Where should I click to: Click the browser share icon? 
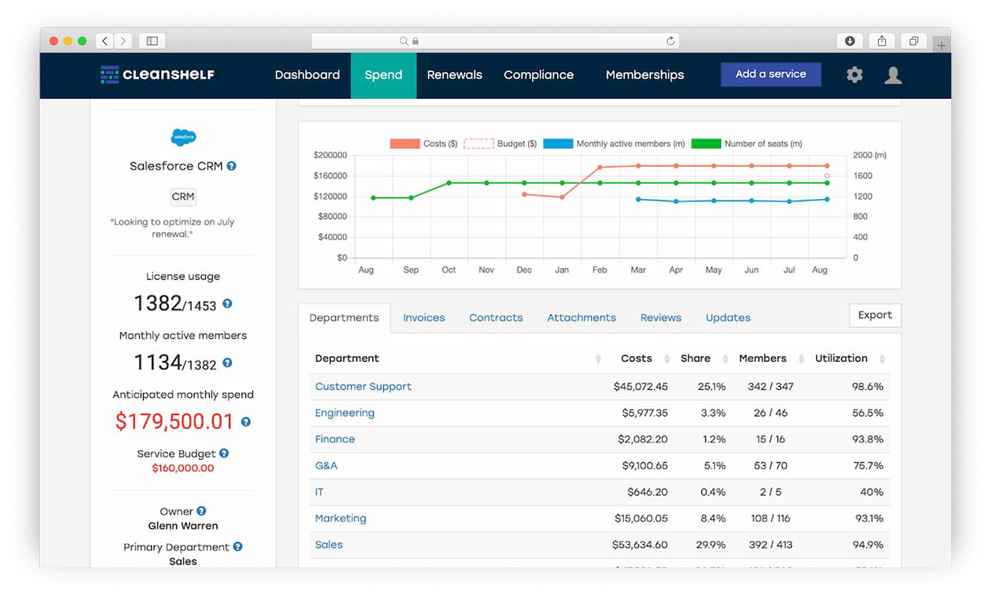click(882, 41)
